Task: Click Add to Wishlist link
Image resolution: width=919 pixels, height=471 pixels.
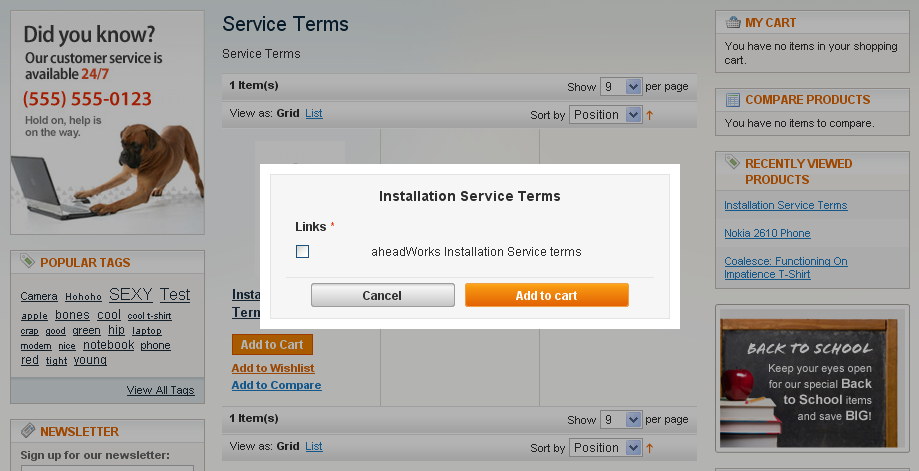Action: click(x=273, y=368)
